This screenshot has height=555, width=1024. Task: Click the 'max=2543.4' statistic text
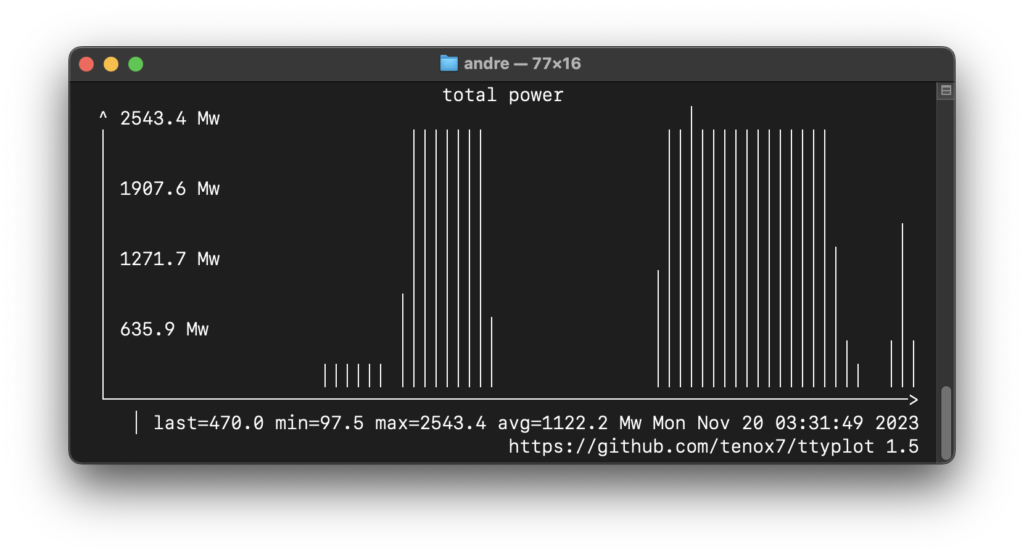(x=430, y=423)
